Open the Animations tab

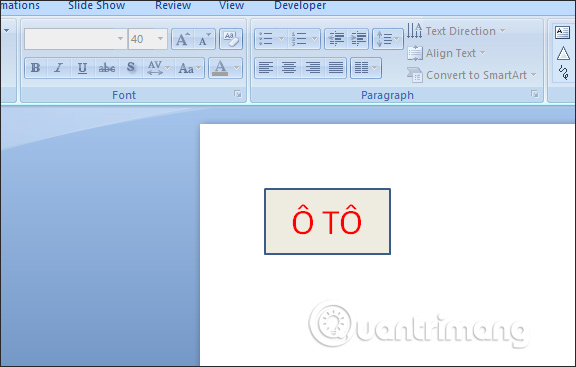click(x=20, y=6)
